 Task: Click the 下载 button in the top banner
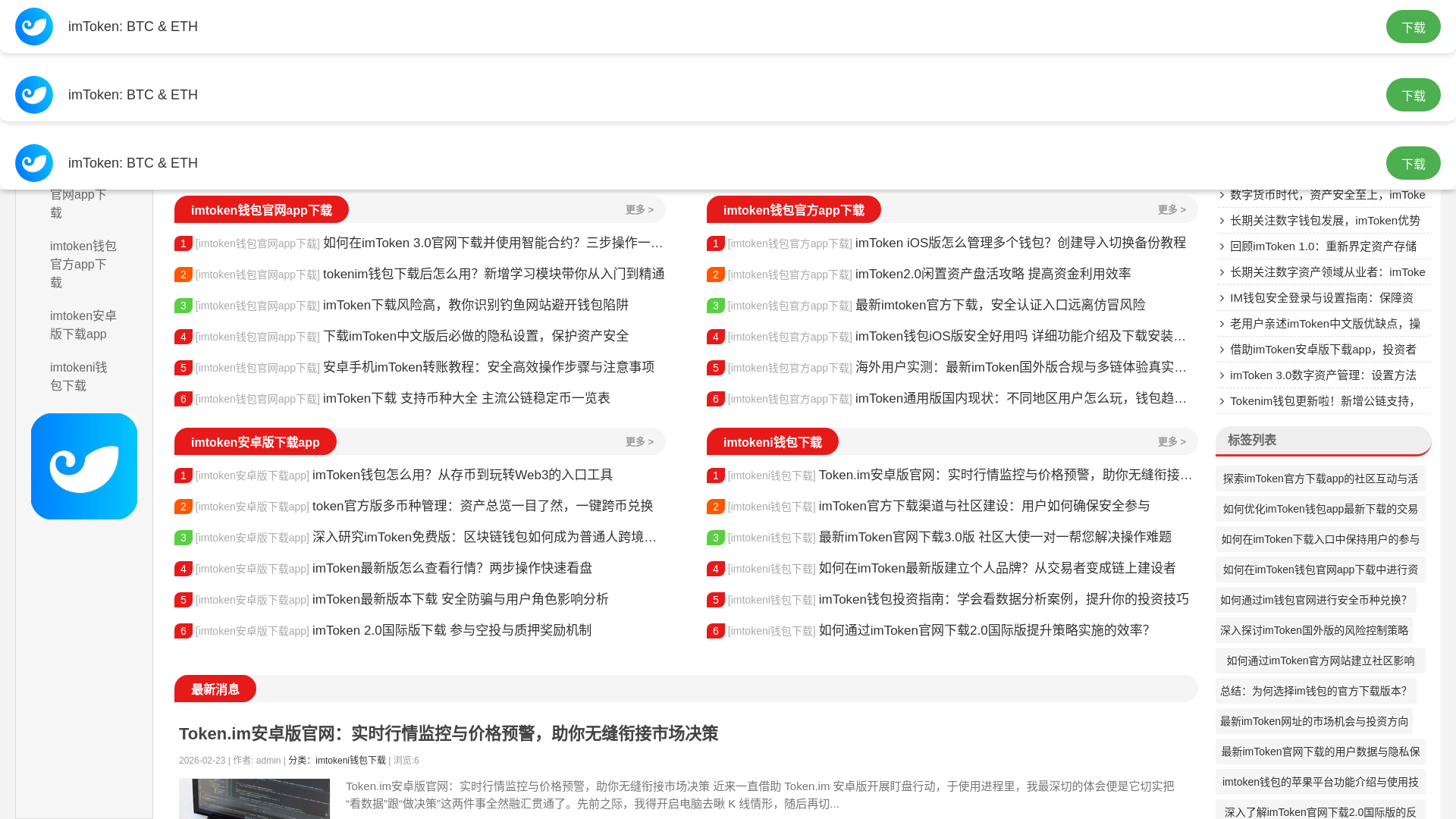(x=1413, y=27)
